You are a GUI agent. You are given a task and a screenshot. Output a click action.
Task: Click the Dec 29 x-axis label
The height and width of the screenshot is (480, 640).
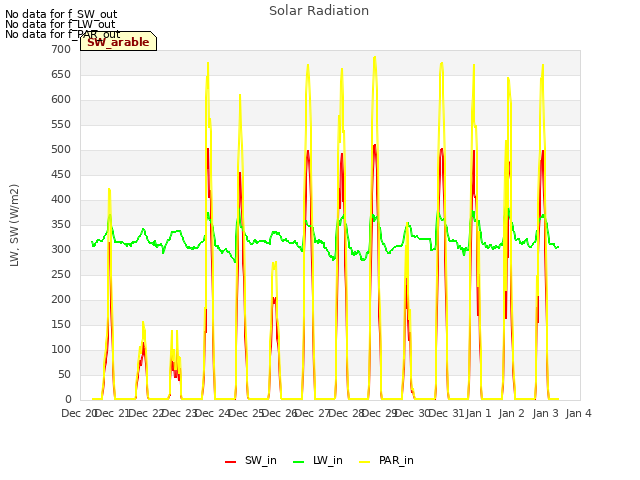380,413
